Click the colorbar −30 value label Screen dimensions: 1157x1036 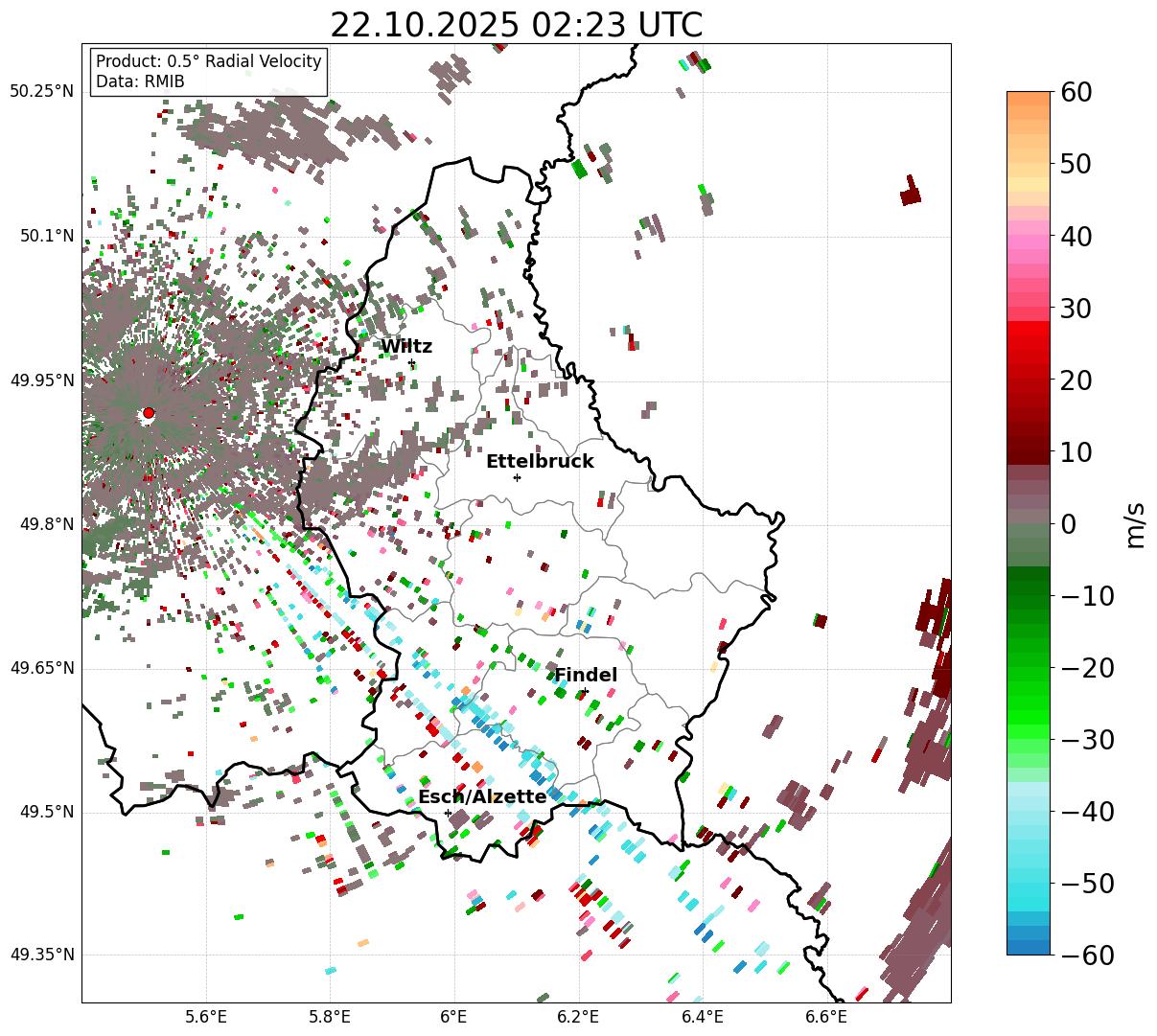tap(1087, 739)
